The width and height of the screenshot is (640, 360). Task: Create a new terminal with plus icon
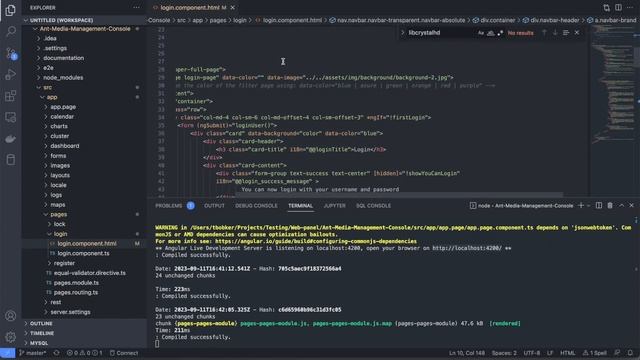coord(581,205)
